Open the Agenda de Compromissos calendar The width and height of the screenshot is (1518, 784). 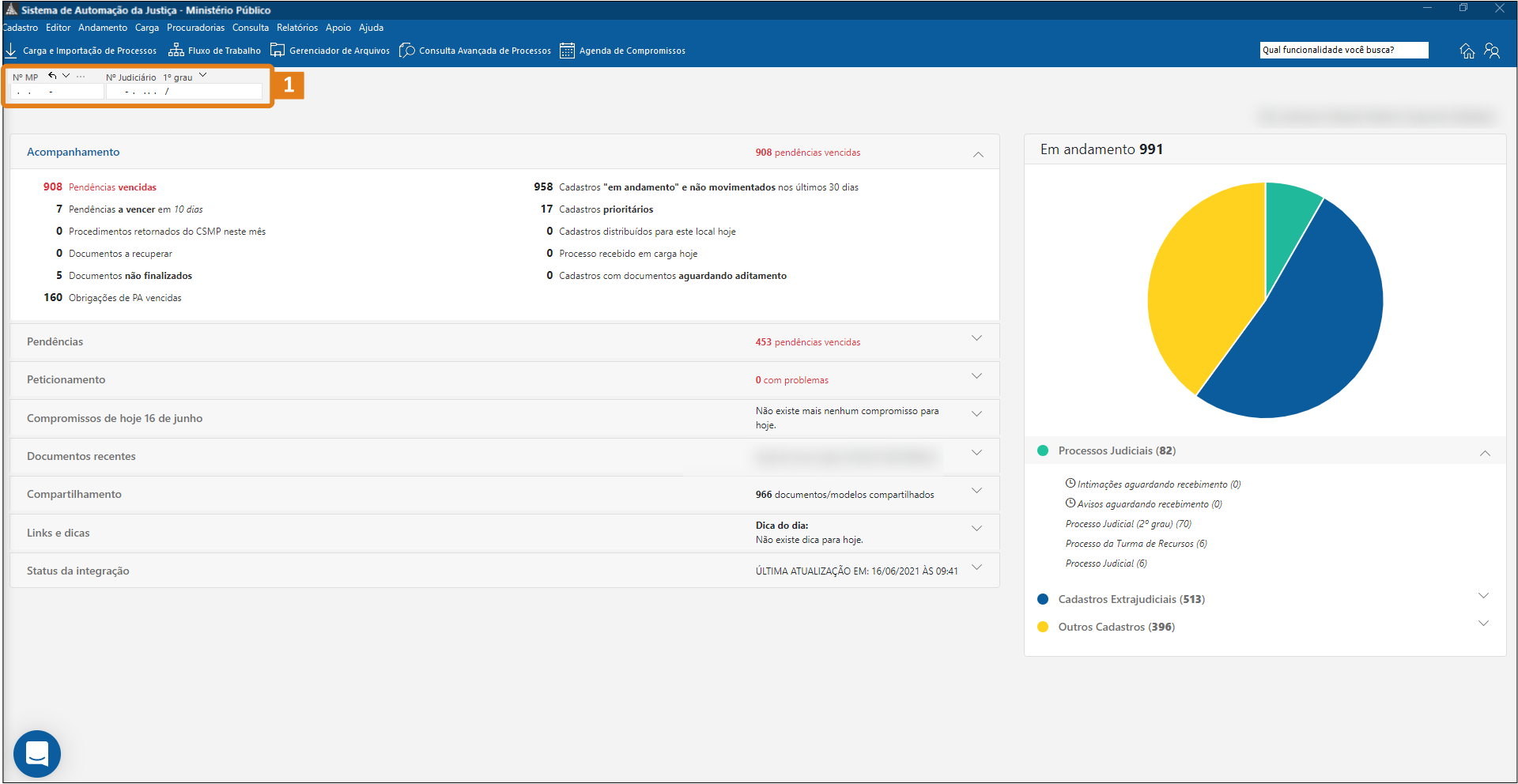[x=567, y=51]
